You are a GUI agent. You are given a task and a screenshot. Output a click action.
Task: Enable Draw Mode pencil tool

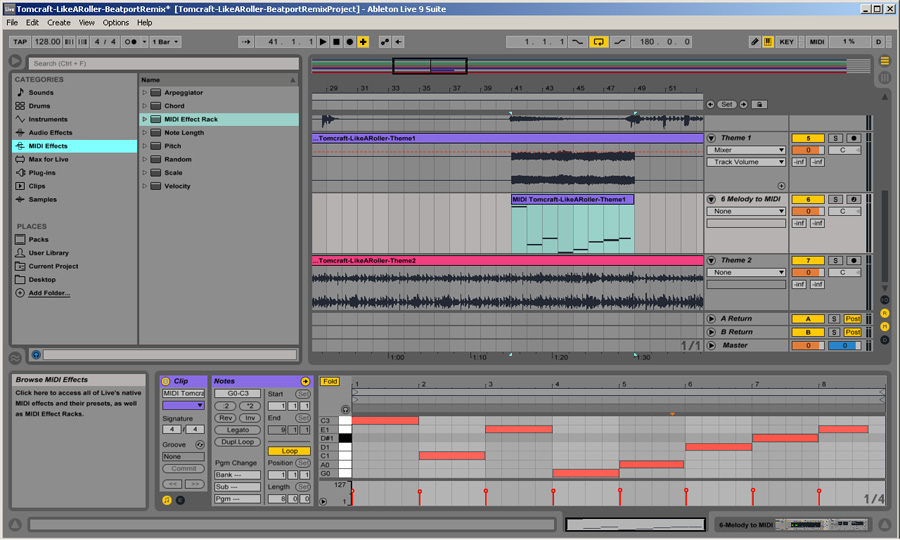click(755, 42)
